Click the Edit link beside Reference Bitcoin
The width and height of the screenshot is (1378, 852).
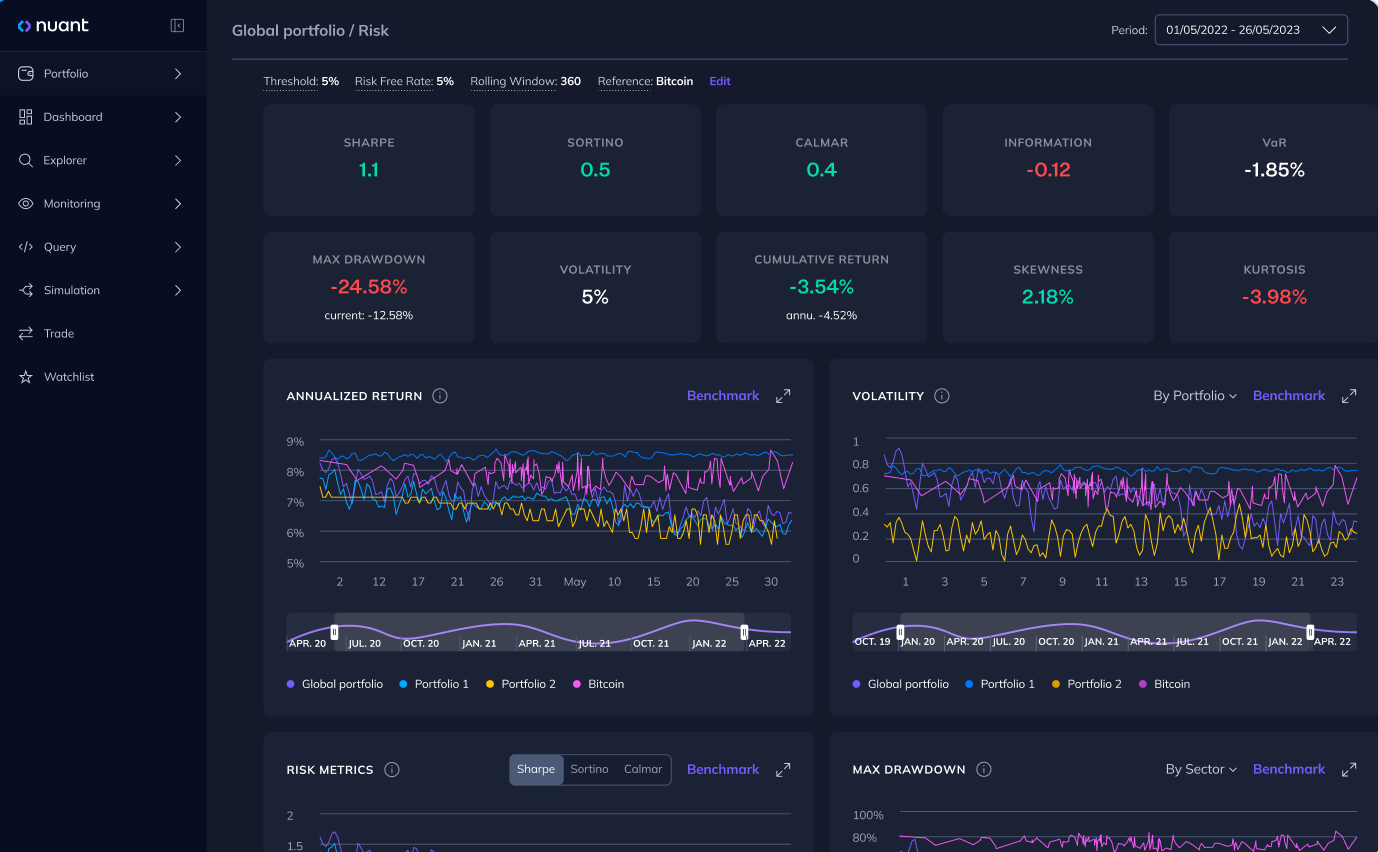[719, 81]
